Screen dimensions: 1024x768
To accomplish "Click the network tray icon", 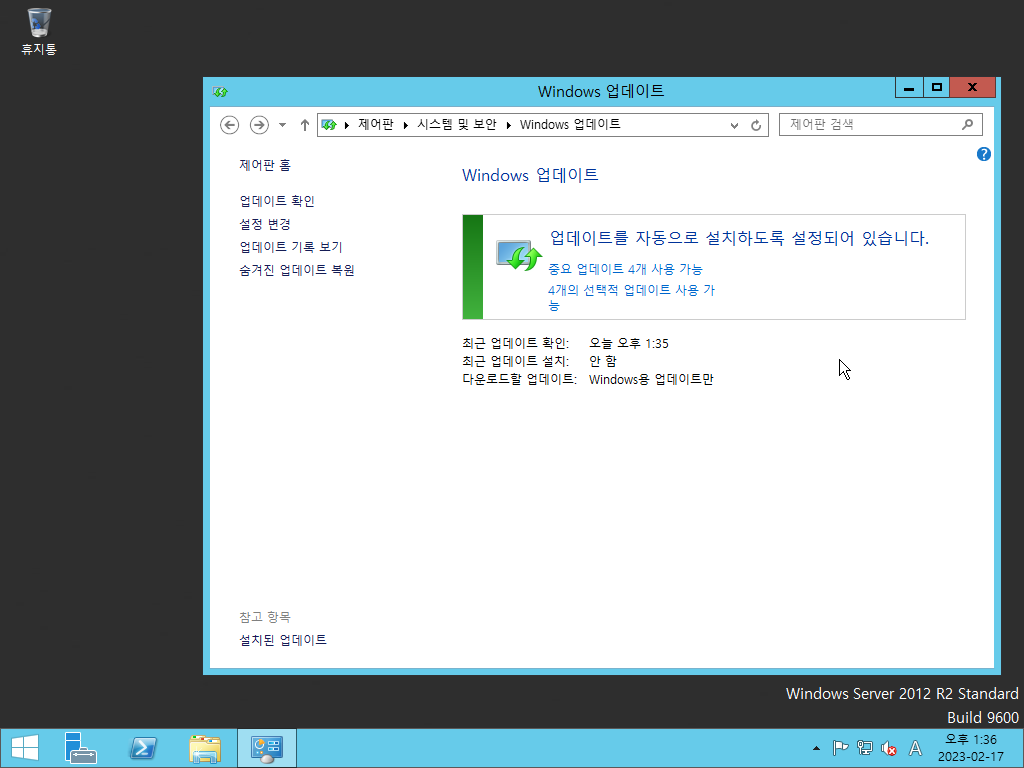I will pyautogui.click(x=865, y=748).
